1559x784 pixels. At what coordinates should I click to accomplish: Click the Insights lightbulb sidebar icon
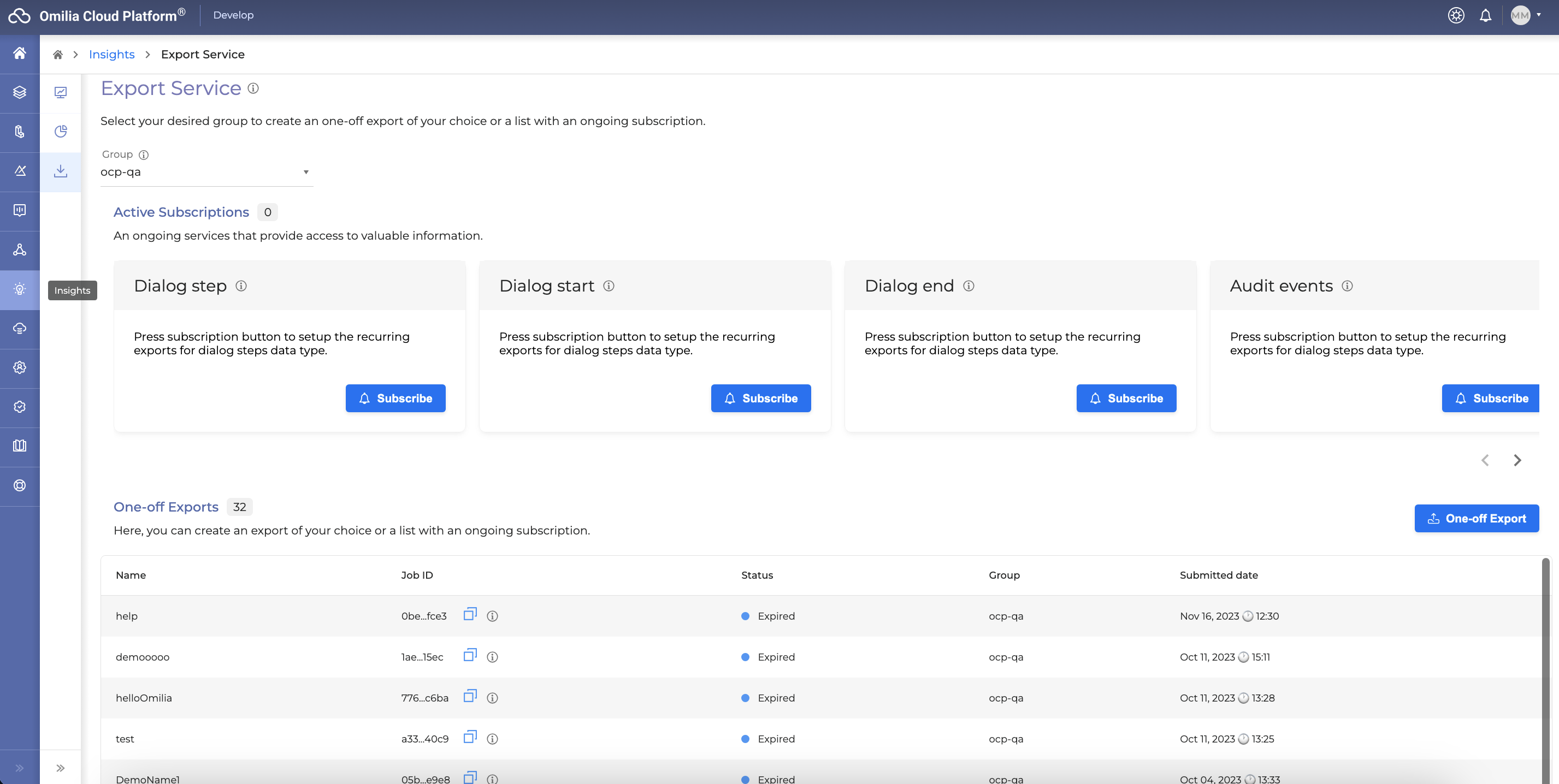[19, 289]
